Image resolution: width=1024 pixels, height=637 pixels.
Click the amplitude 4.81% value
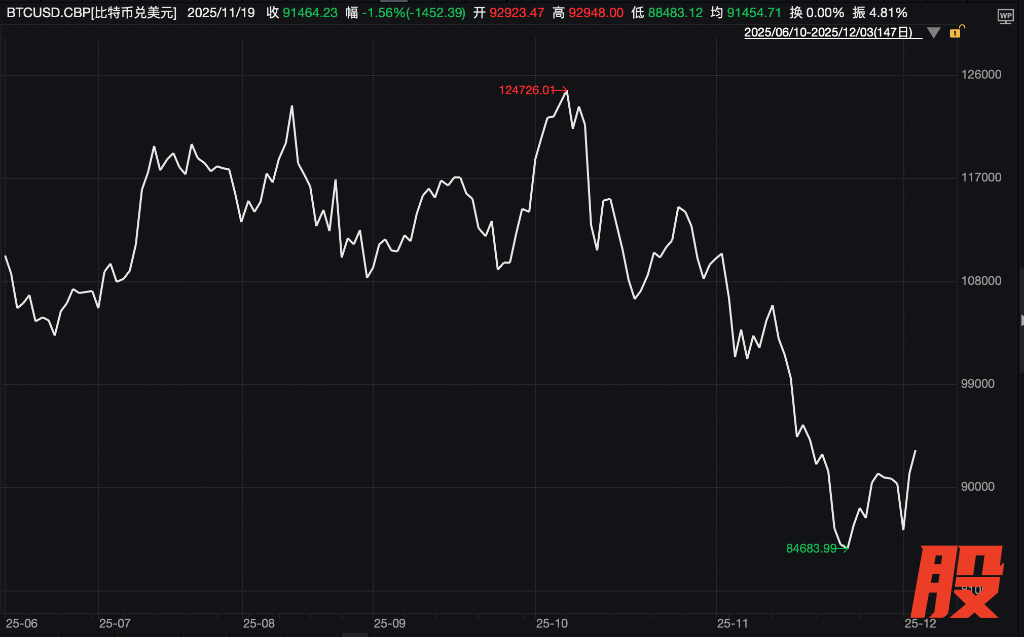pos(887,13)
